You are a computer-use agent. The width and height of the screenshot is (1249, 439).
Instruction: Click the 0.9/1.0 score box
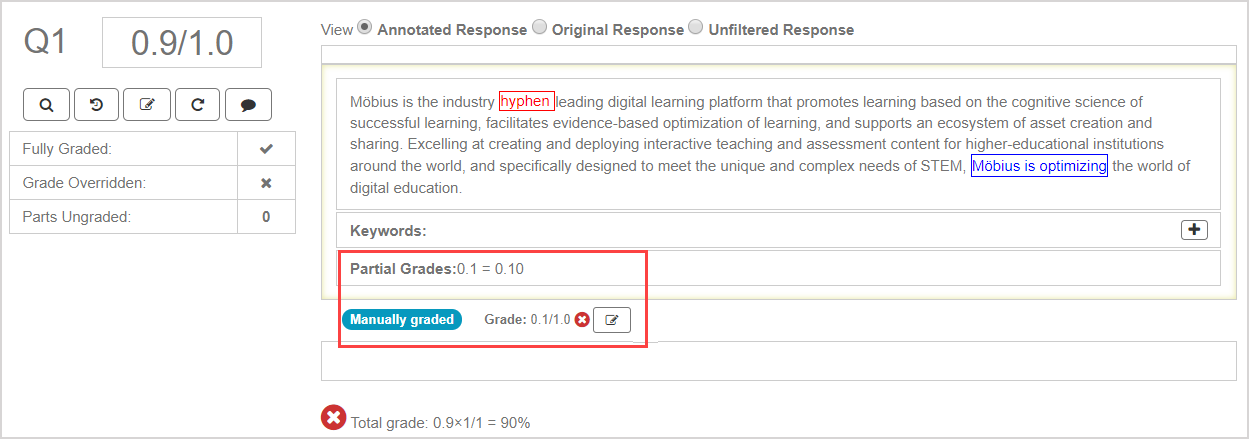(182, 43)
